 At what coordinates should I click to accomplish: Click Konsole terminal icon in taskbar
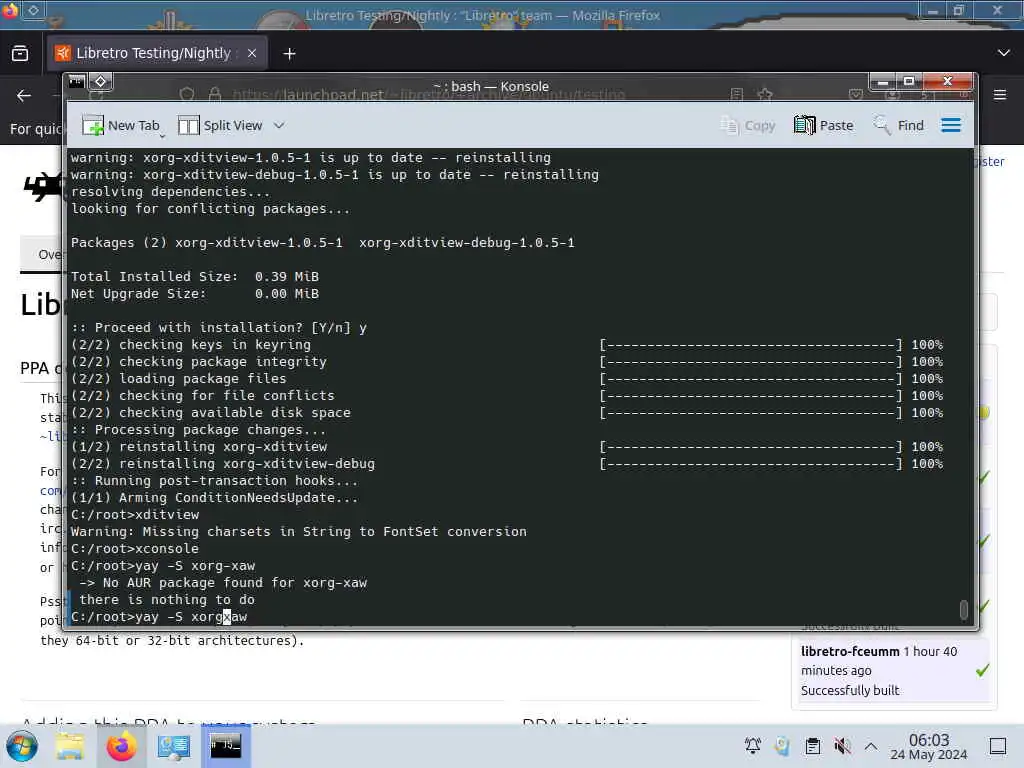tap(225, 746)
